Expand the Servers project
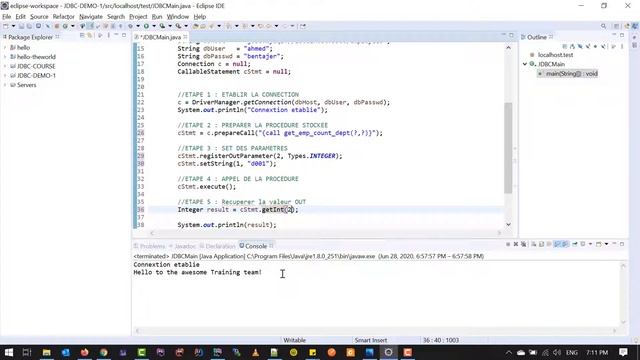 pyautogui.click(x=5, y=85)
